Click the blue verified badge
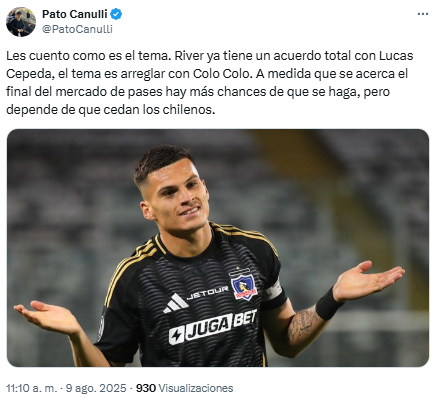The height and width of the screenshot is (401, 440). pos(116,14)
